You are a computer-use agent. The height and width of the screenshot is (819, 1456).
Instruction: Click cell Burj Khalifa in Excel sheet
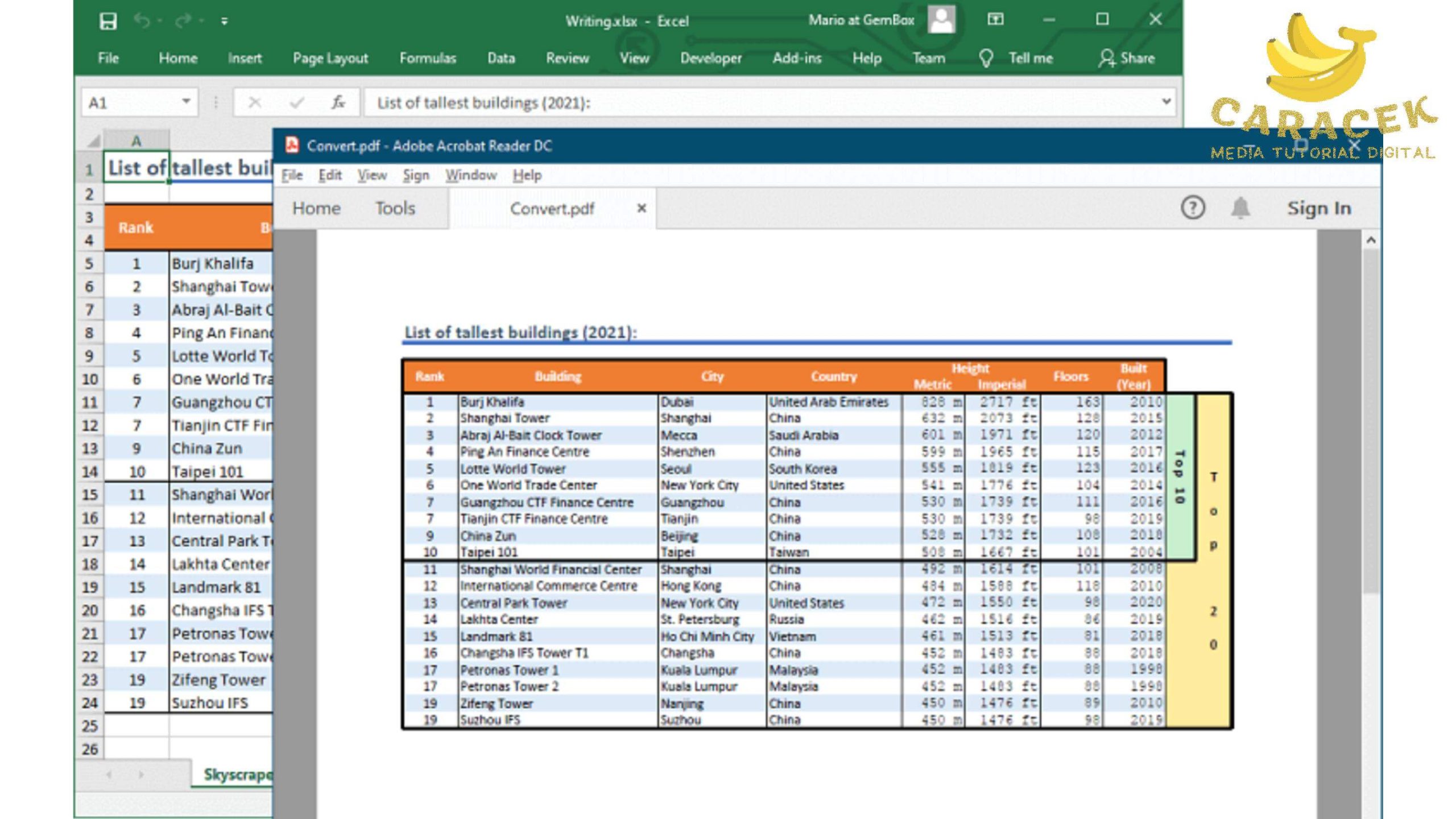pos(221,264)
